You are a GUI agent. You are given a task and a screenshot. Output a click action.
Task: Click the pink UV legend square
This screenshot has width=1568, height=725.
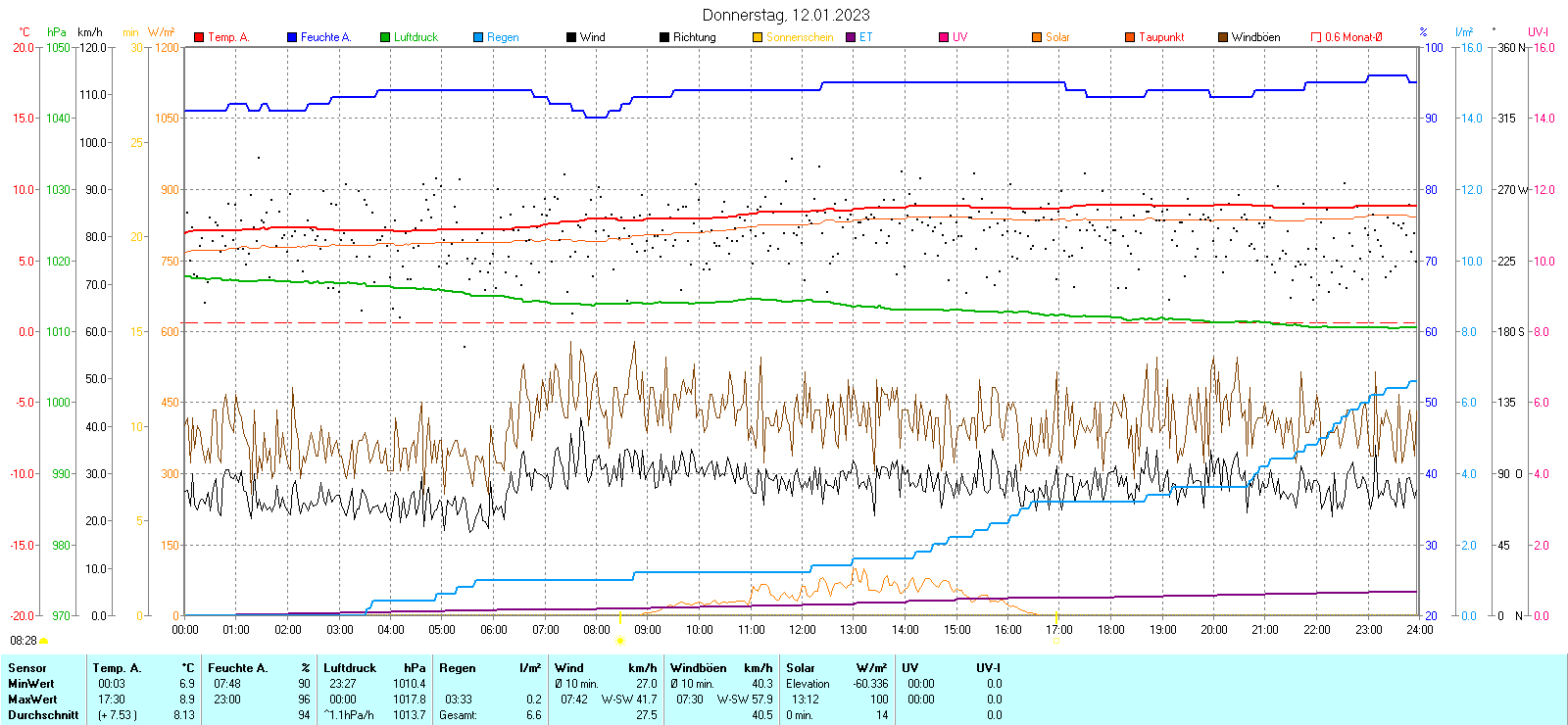[x=944, y=37]
